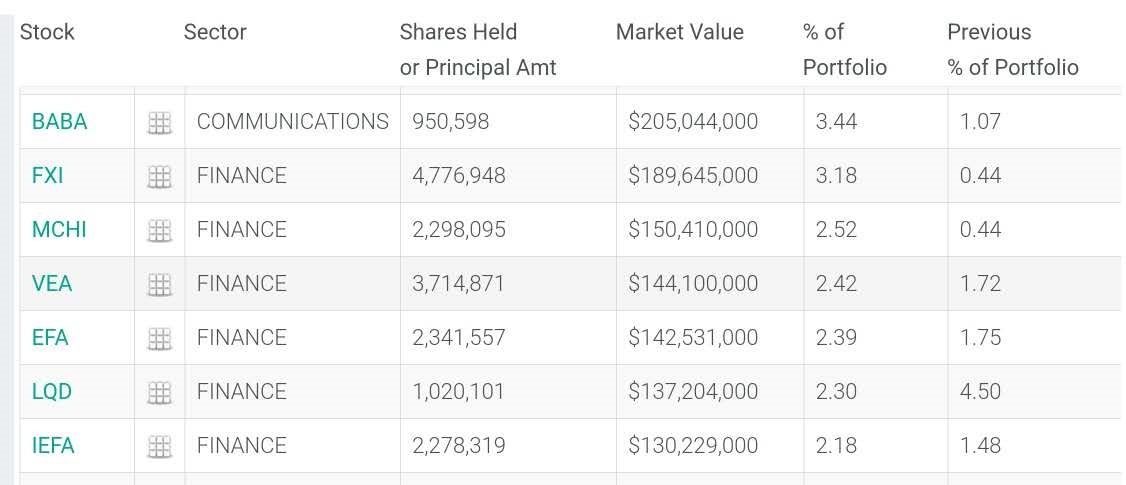Click the table icon beside LQD
1126x485 pixels.
tap(160, 393)
